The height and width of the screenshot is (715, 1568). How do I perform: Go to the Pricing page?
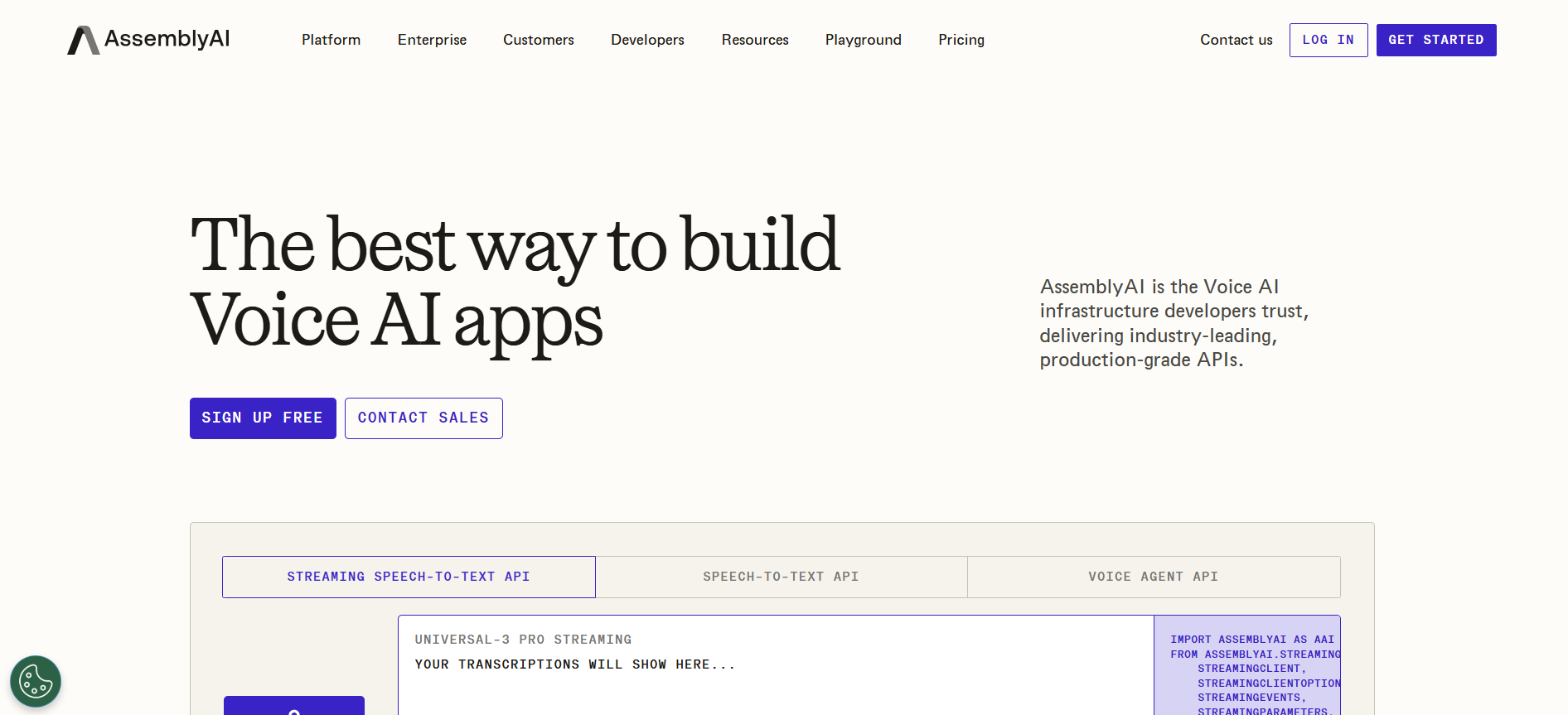(x=961, y=40)
